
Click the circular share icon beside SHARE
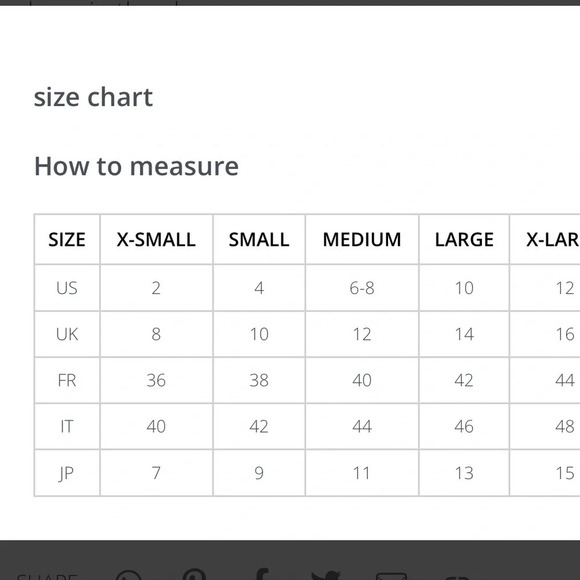tap(128, 576)
